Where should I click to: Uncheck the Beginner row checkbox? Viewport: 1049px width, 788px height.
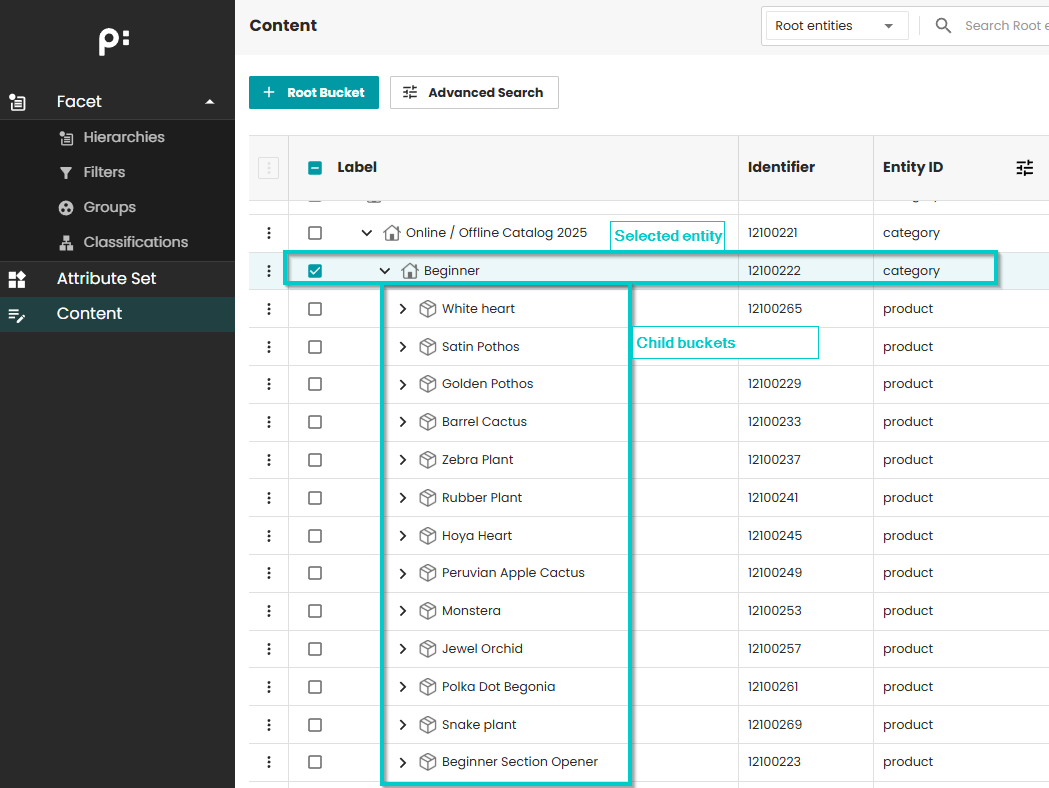pyautogui.click(x=315, y=271)
